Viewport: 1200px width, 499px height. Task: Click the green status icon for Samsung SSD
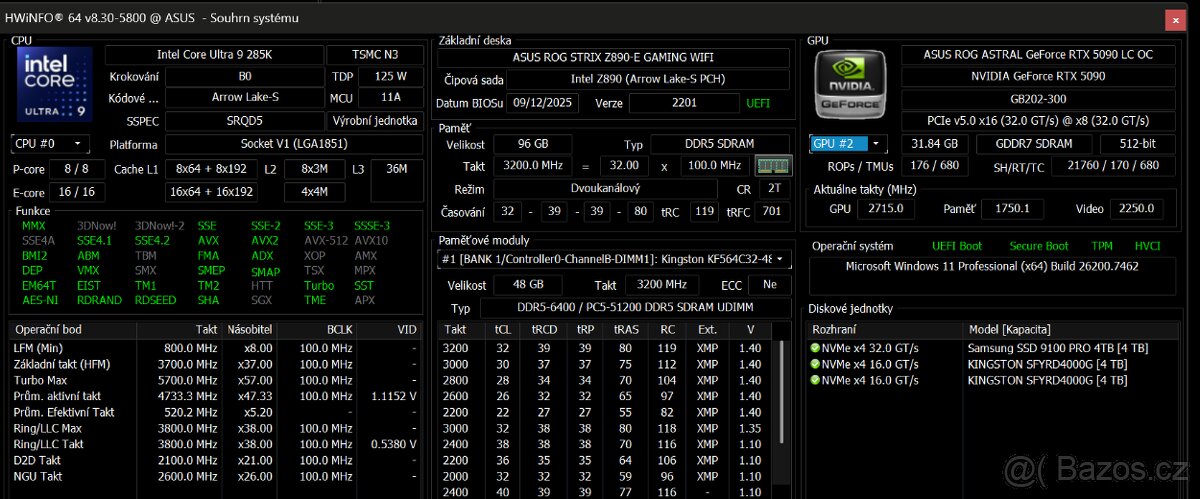coord(816,347)
